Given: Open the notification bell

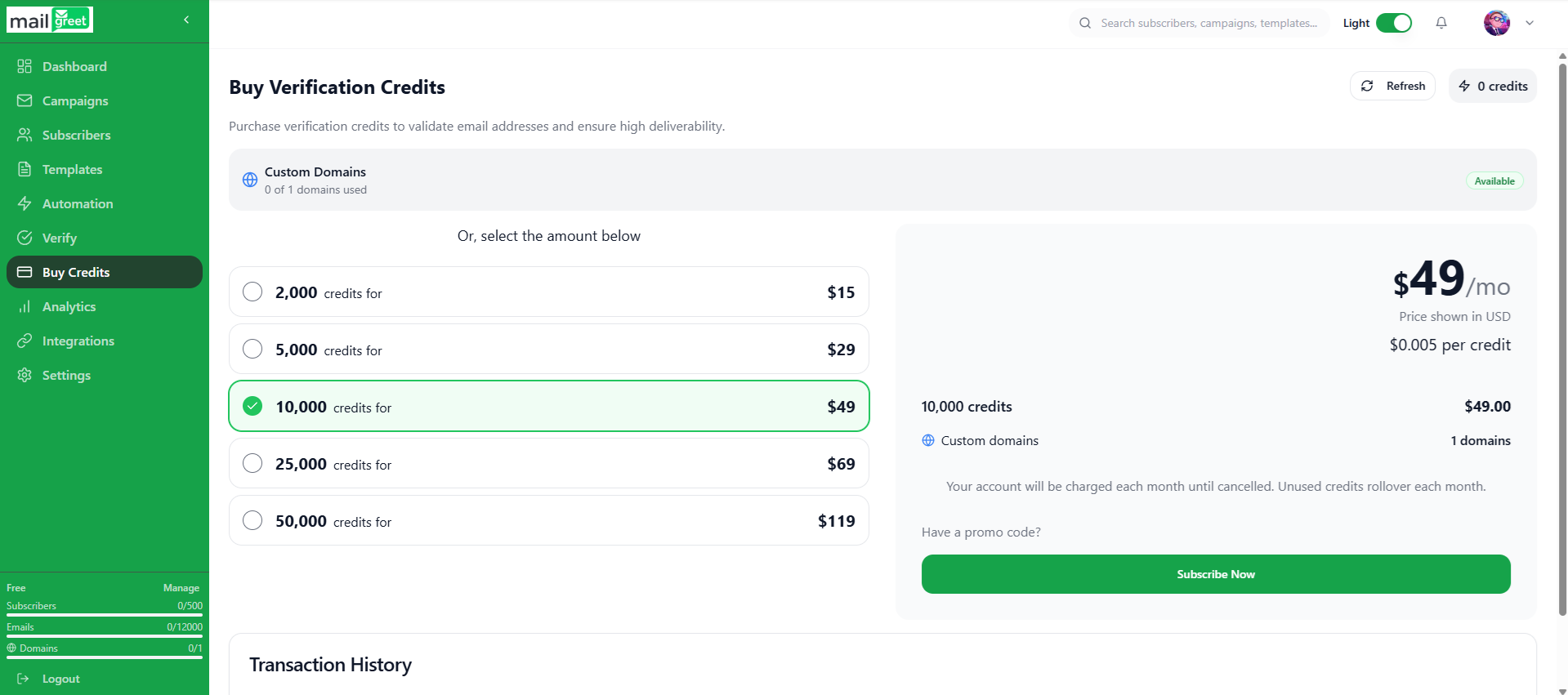Looking at the screenshot, I should [x=1441, y=23].
